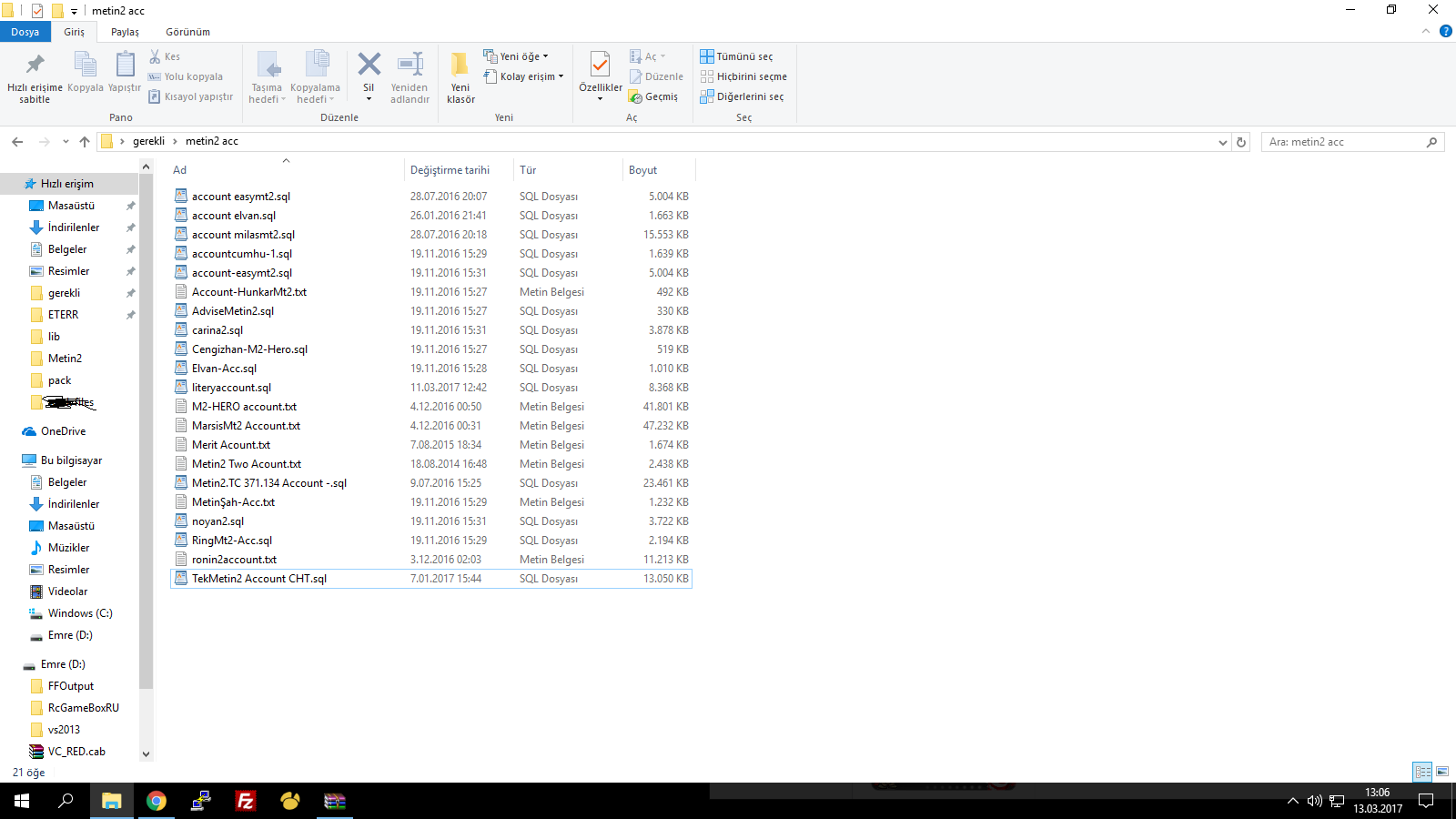The width and height of the screenshot is (1456, 819).
Task: Pin to Quick access (Hızlı erişime sabitle)
Action: pos(35,77)
